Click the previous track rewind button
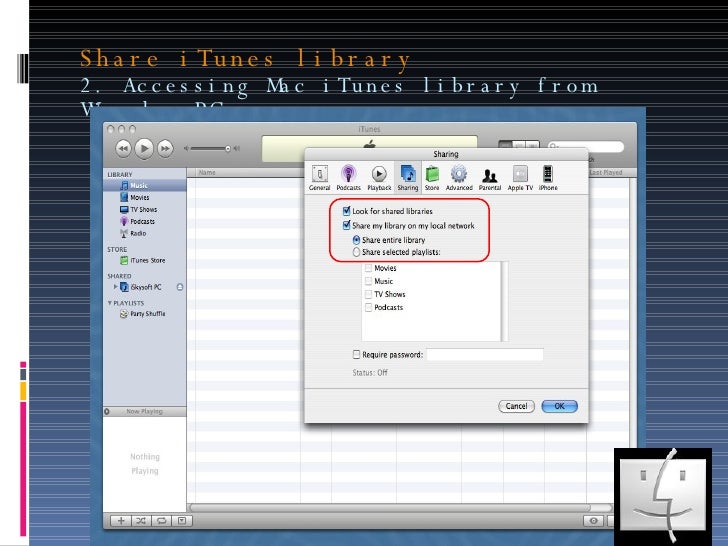Screen dimensions: 728x546 (x=124, y=149)
